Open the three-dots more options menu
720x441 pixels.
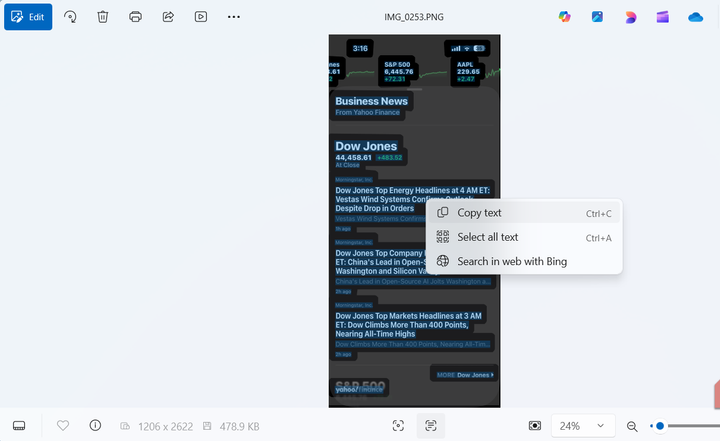click(x=234, y=17)
